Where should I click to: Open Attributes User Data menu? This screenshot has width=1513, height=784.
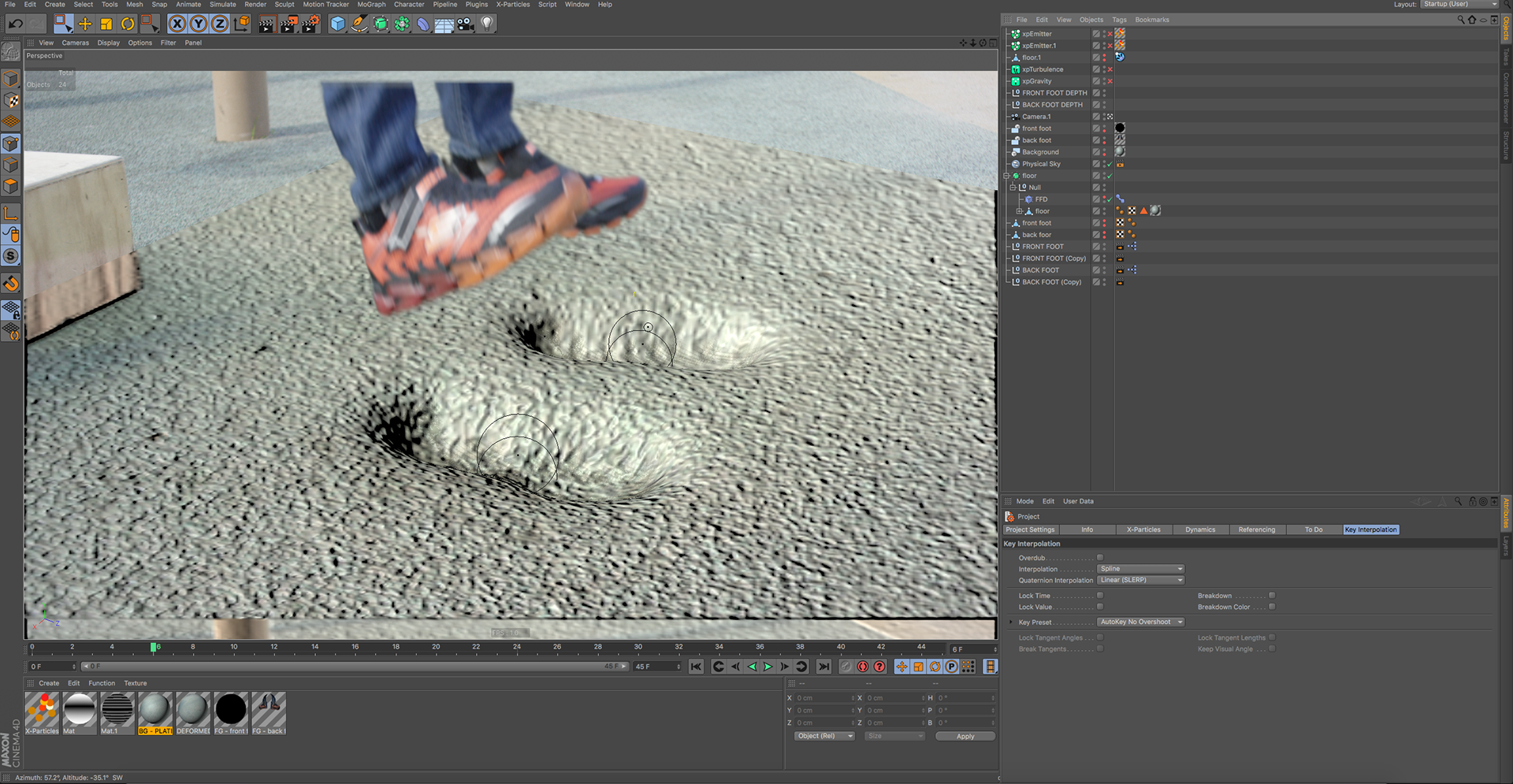(x=1078, y=501)
